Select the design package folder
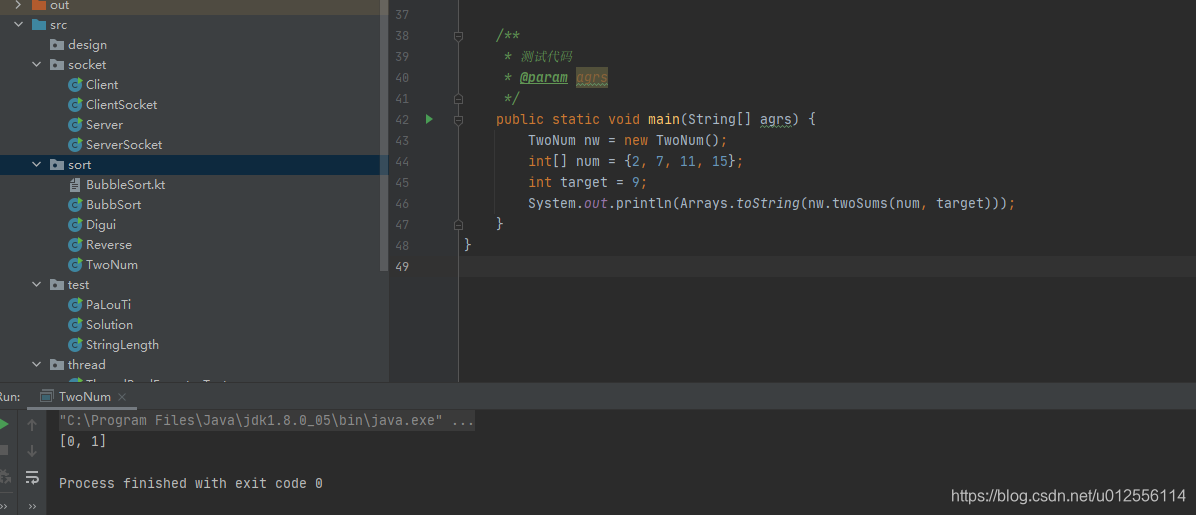 coord(79,45)
